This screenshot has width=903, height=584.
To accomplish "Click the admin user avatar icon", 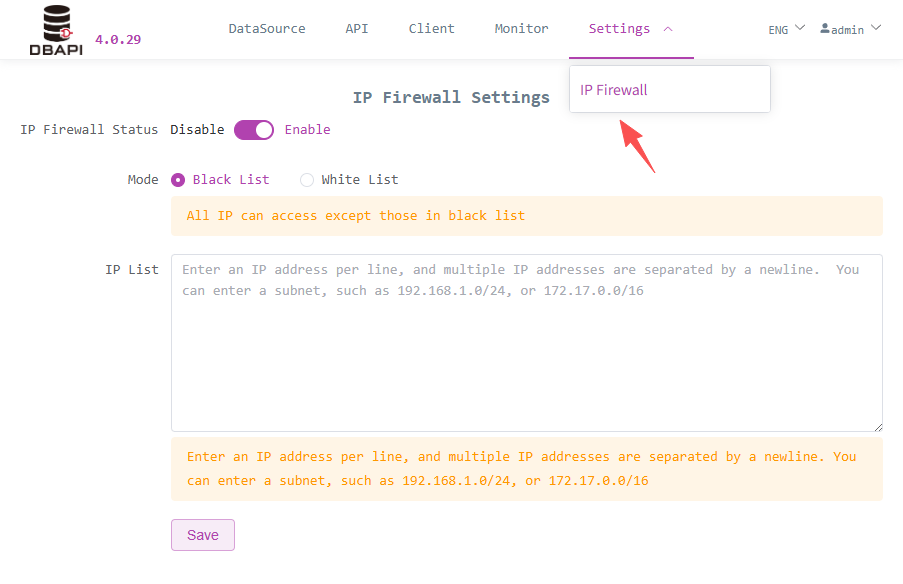I will [x=826, y=29].
